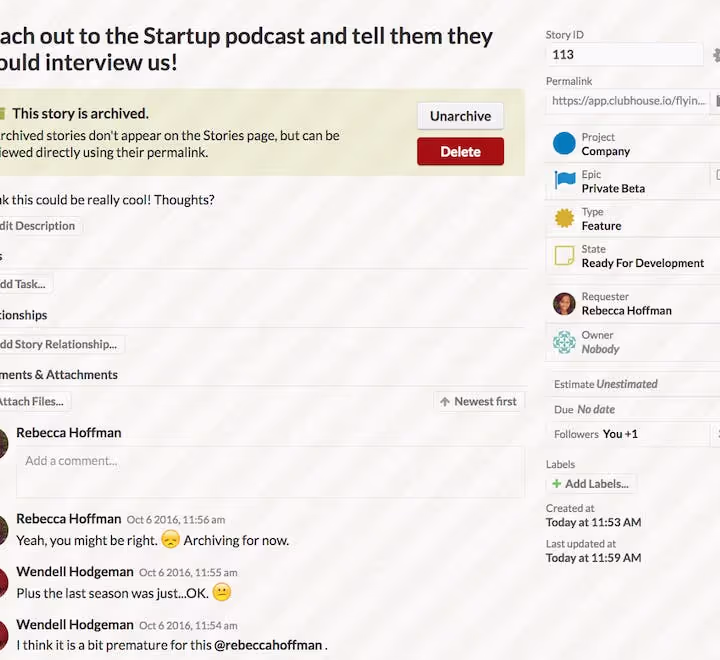Click the blue Company project circle icon
The width and height of the screenshot is (720, 660).
[x=564, y=143]
